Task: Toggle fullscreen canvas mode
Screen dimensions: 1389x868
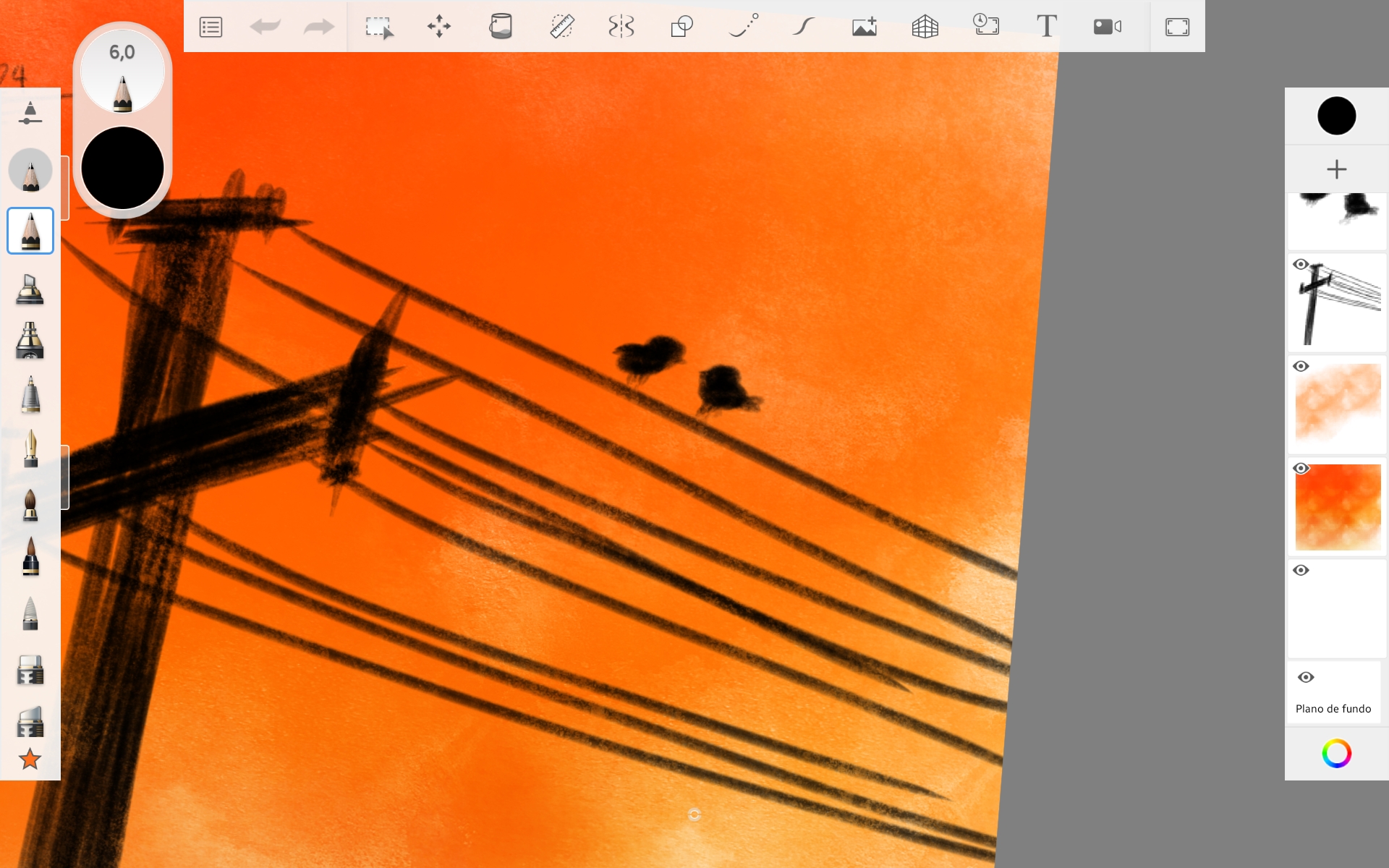Action: (1177, 27)
